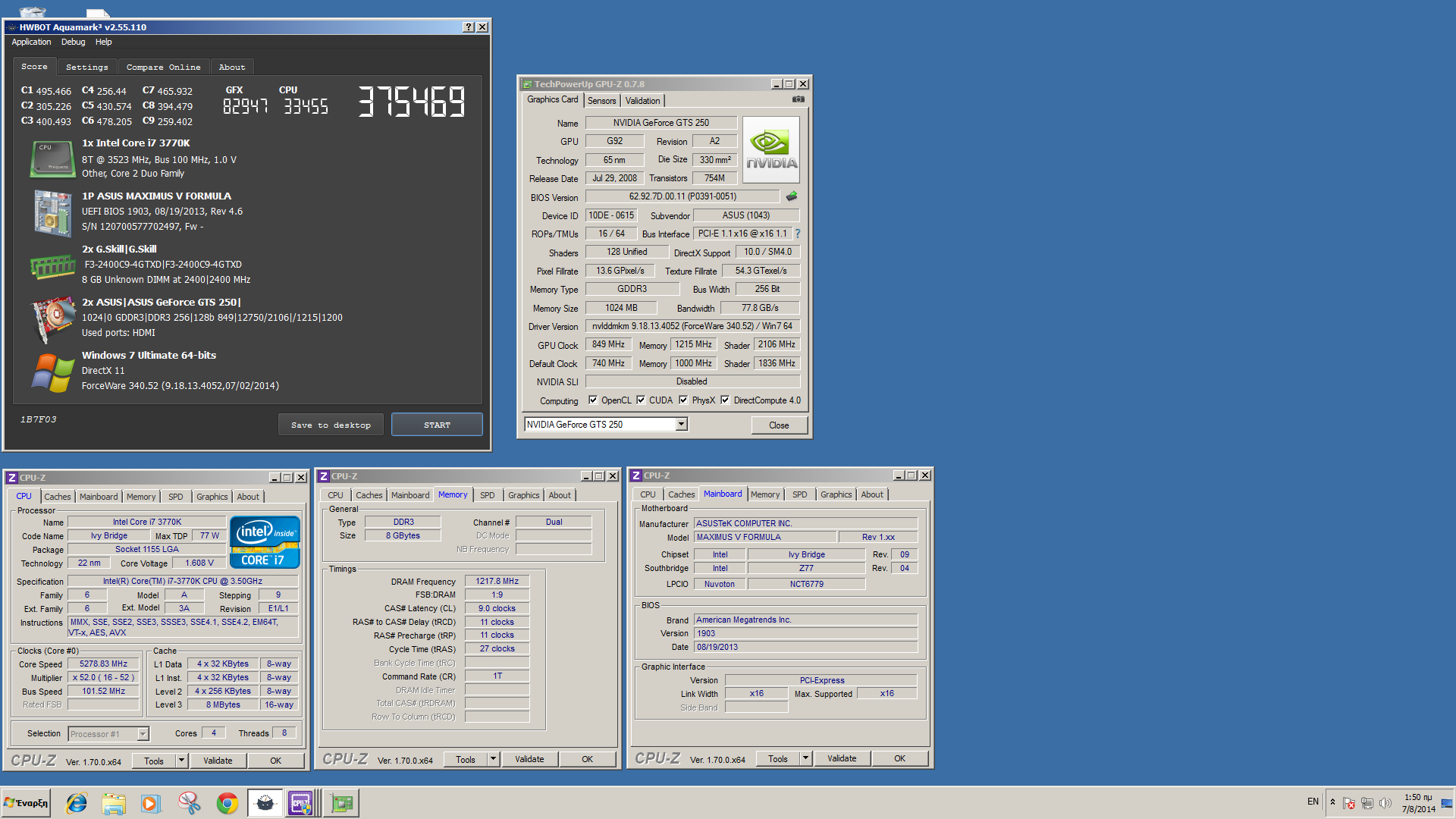
Task: Click the Driver Version field in GPU-Z
Action: [692, 326]
